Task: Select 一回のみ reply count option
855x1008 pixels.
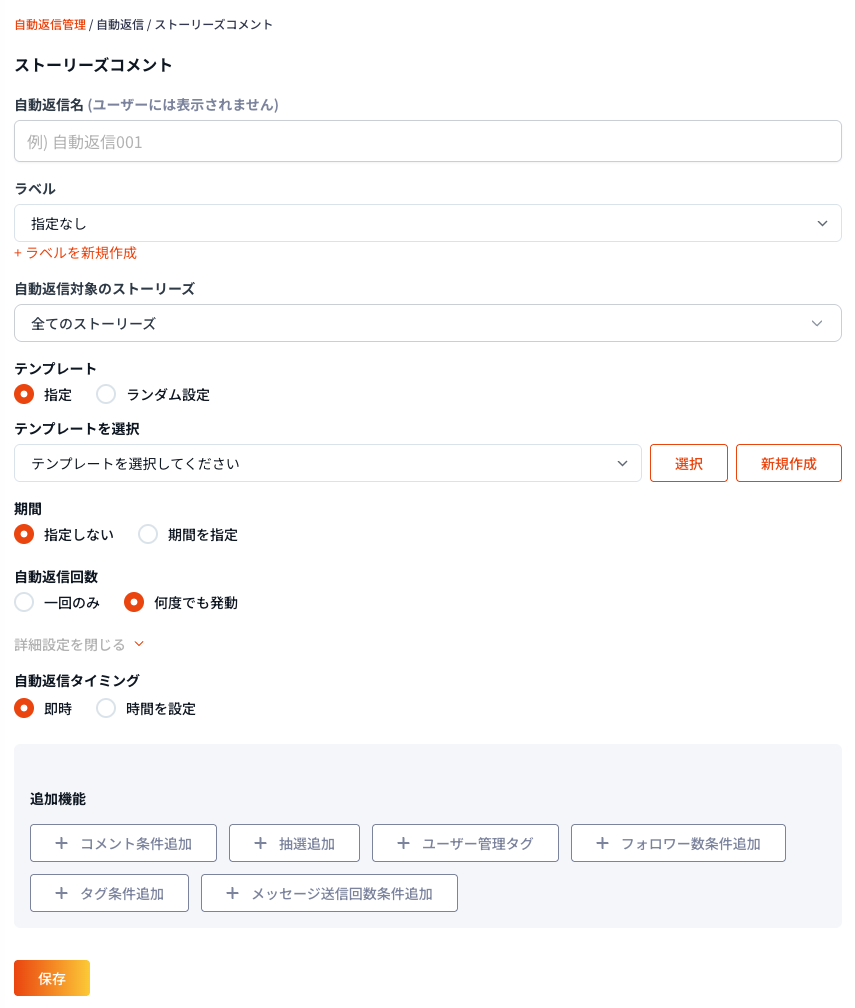Action: tap(24, 602)
